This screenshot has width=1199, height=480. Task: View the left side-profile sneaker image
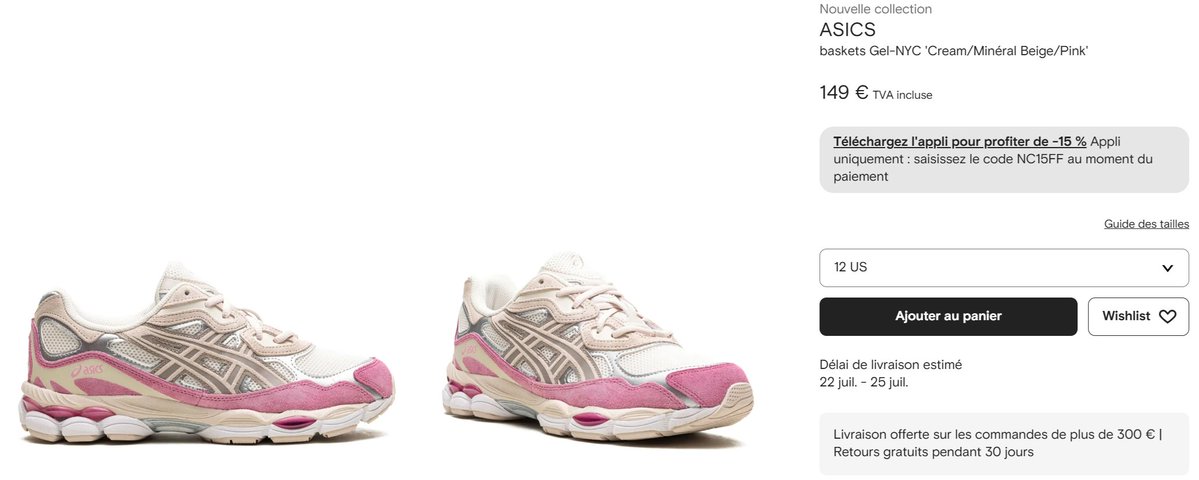206,353
